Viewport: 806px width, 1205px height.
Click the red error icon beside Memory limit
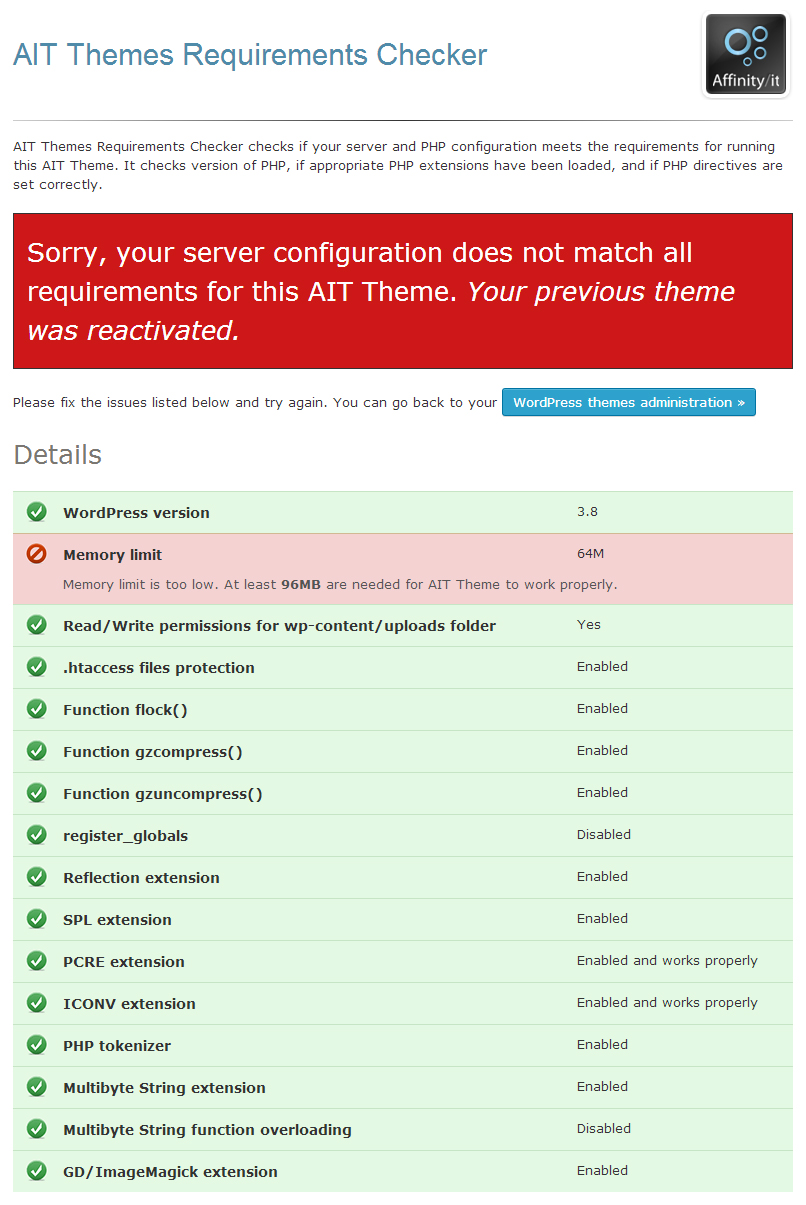tap(37, 554)
